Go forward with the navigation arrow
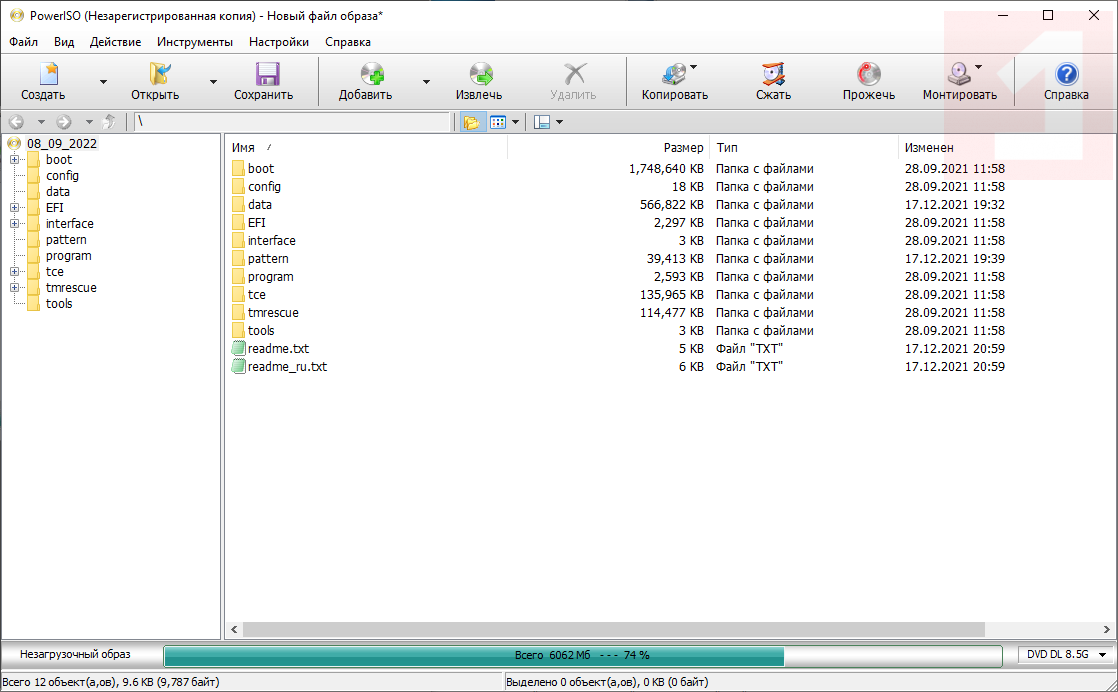1118x692 pixels. [x=64, y=122]
